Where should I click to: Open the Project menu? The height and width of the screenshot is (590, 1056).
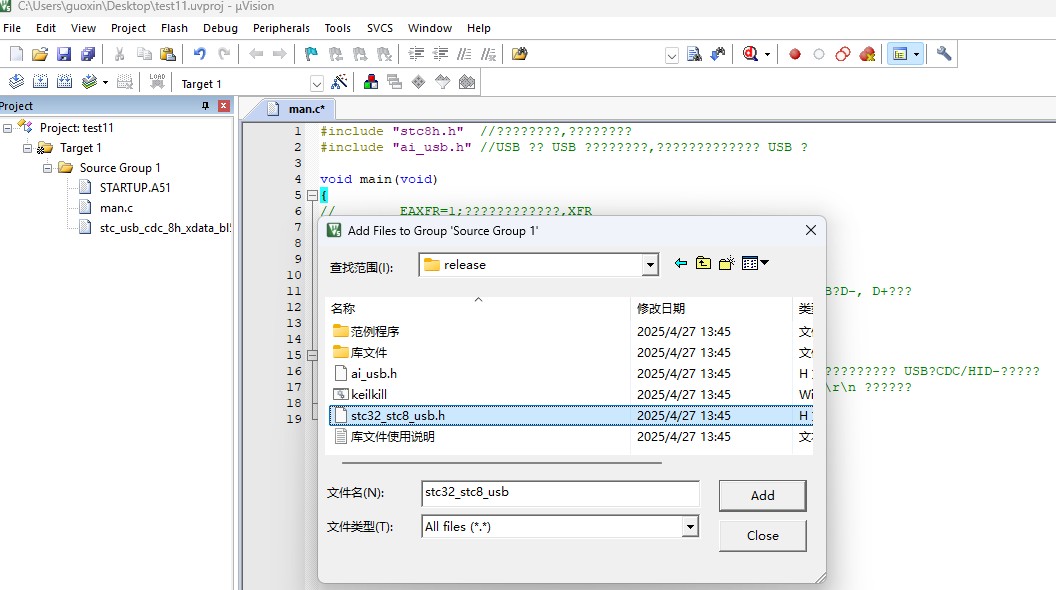point(128,28)
